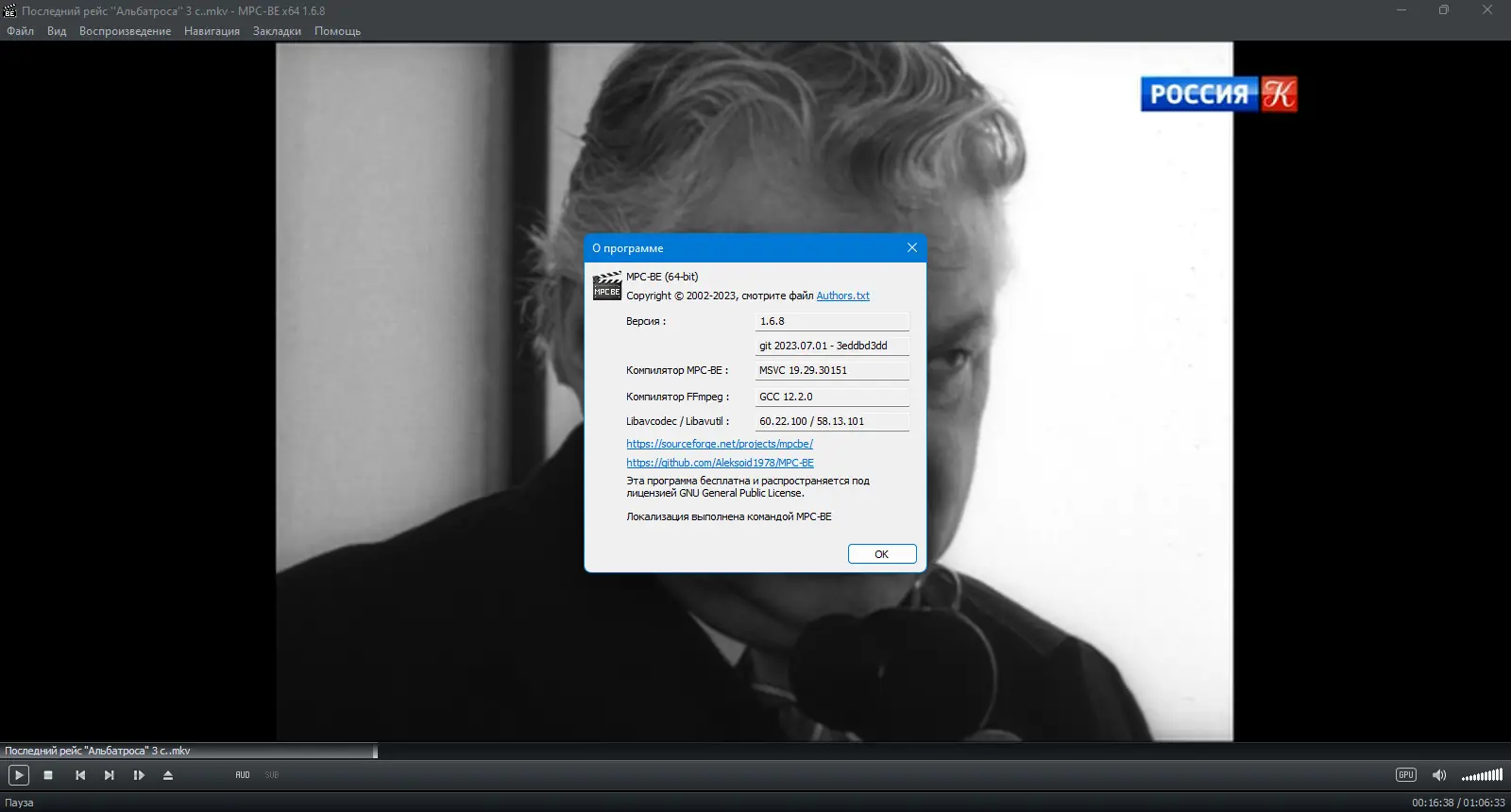Open the Помощь menu

pos(337,31)
